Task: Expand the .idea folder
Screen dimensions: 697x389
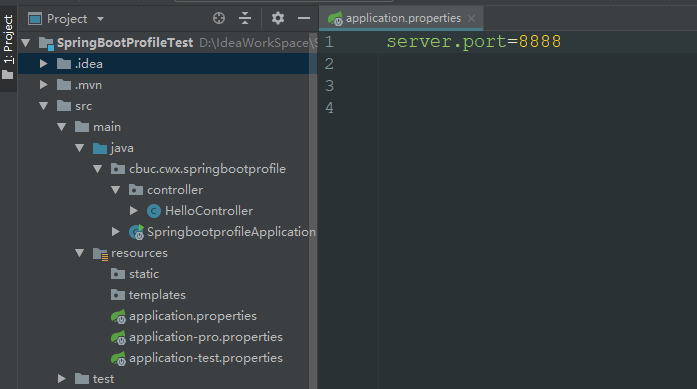Action: (x=44, y=64)
